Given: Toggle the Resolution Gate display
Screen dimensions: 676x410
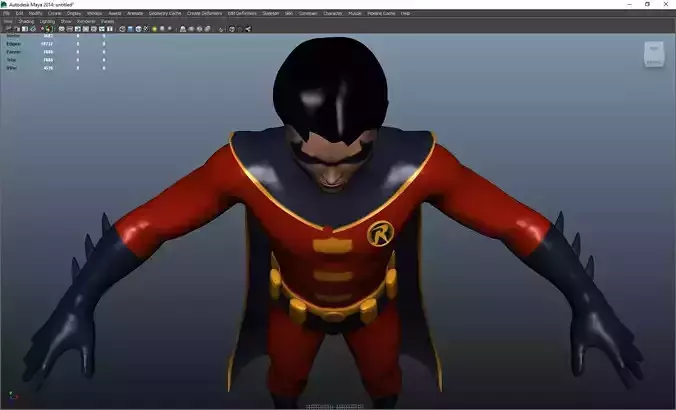Looking at the screenshot, I should click(x=78, y=29).
